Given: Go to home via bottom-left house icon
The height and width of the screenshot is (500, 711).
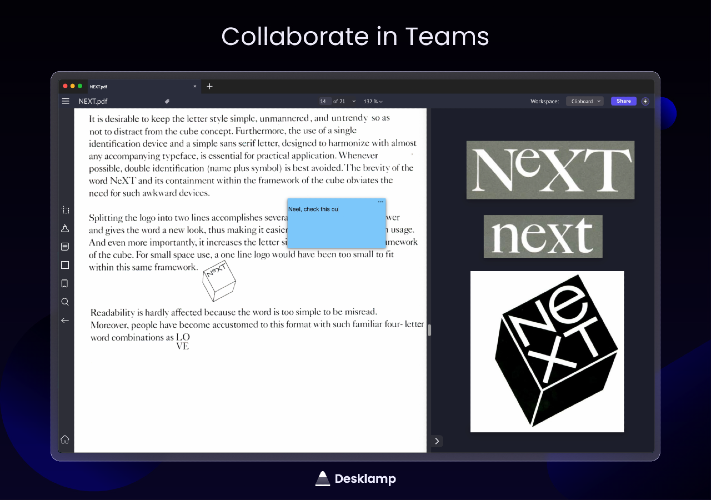Looking at the screenshot, I should point(65,439).
